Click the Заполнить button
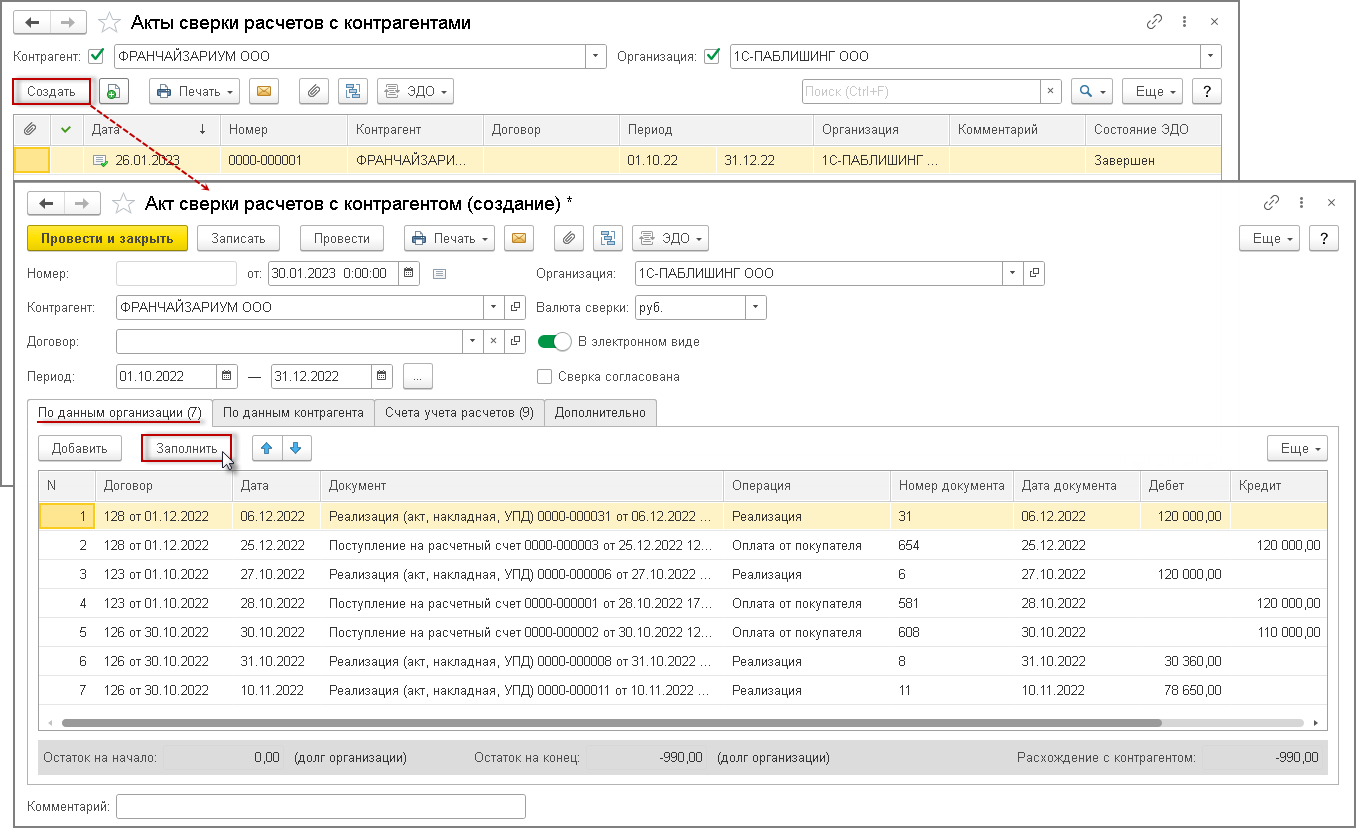The height and width of the screenshot is (829, 1356). pos(186,449)
